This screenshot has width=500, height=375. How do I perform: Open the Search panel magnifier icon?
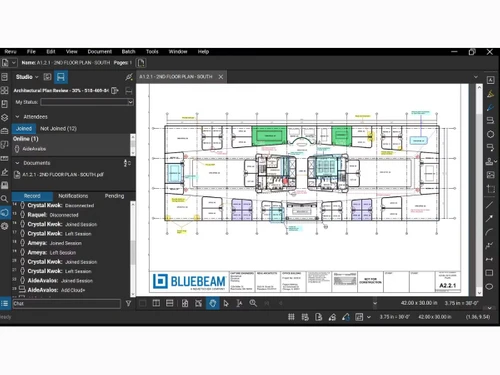4,199
